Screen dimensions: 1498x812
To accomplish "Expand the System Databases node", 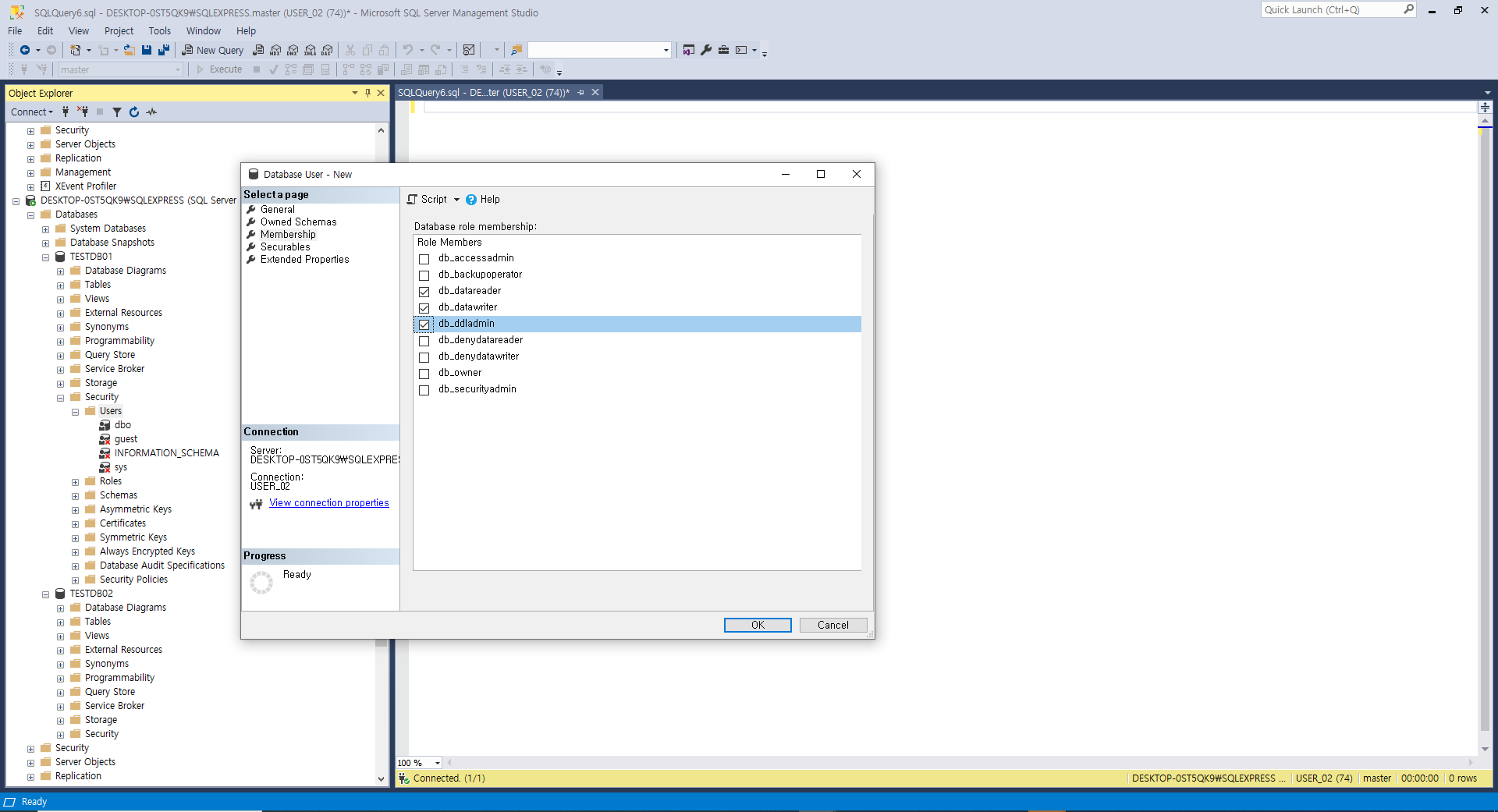I will click(x=45, y=229).
